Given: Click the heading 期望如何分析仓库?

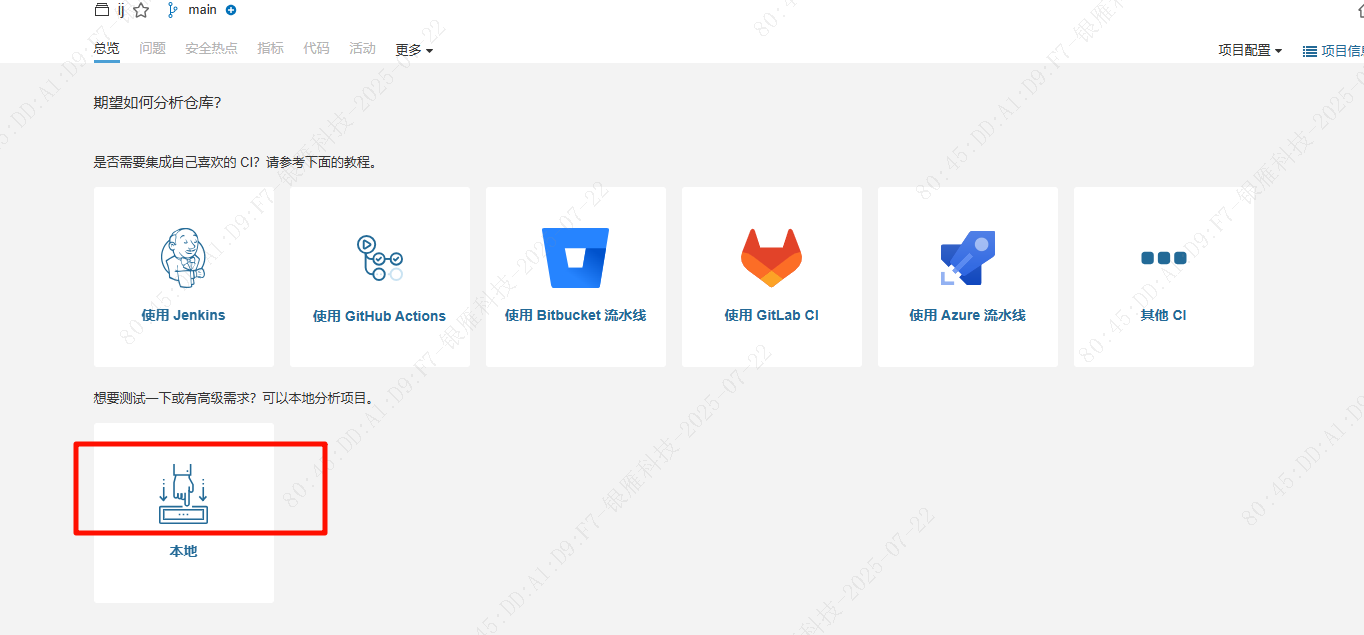Looking at the screenshot, I should 157,103.
